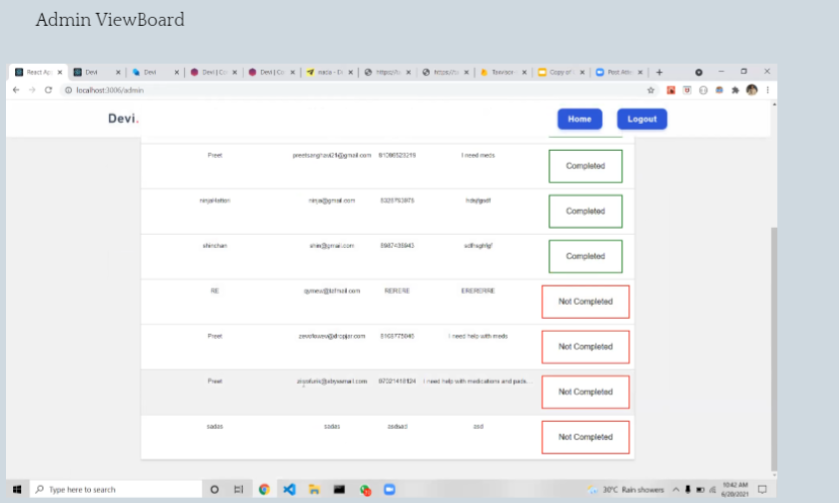
Task: Bookmark page with the star icon
Action: pyautogui.click(x=651, y=90)
